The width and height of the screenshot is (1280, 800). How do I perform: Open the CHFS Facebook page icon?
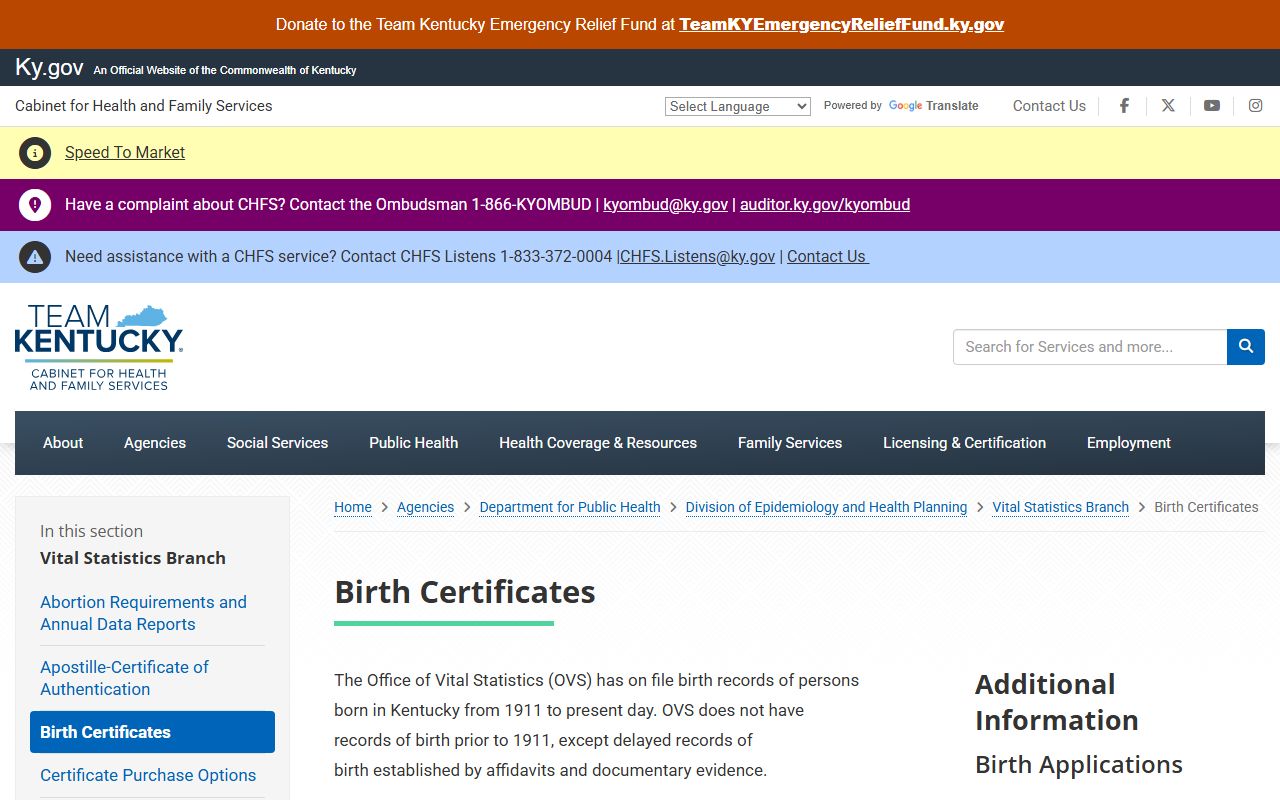click(1124, 106)
